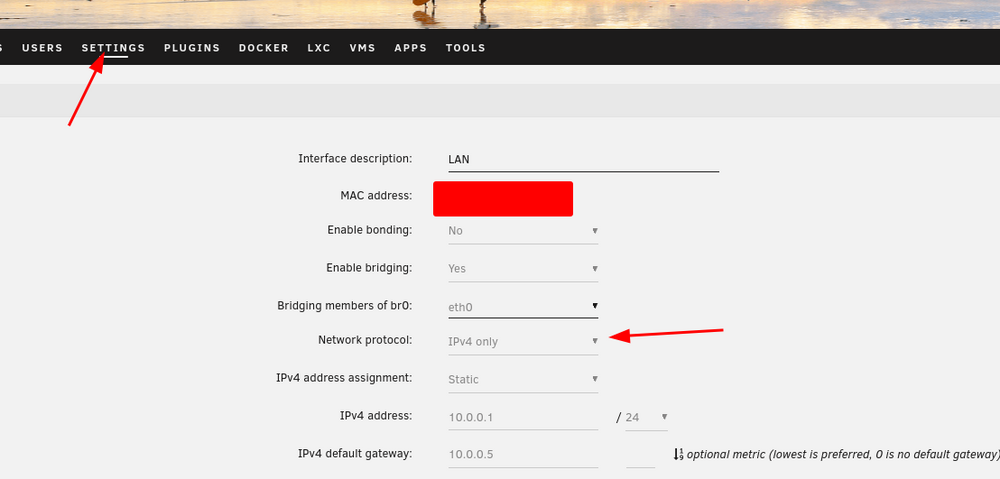This screenshot has height=479, width=1000.
Task: Edit the Interface description field
Action: pos(583,159)
